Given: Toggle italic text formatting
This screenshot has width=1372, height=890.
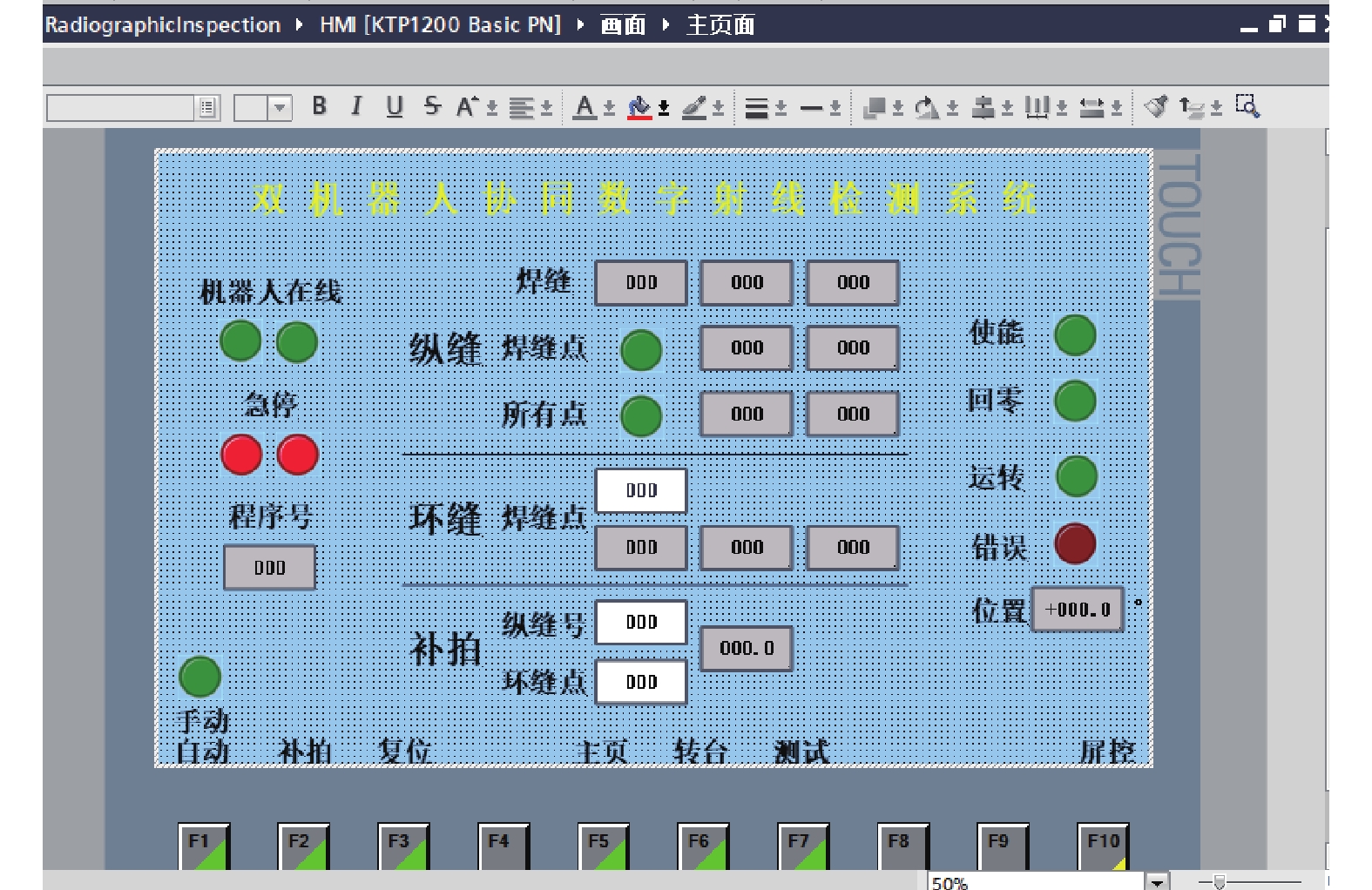Looking at the screenshot, I should click(356, 106).
